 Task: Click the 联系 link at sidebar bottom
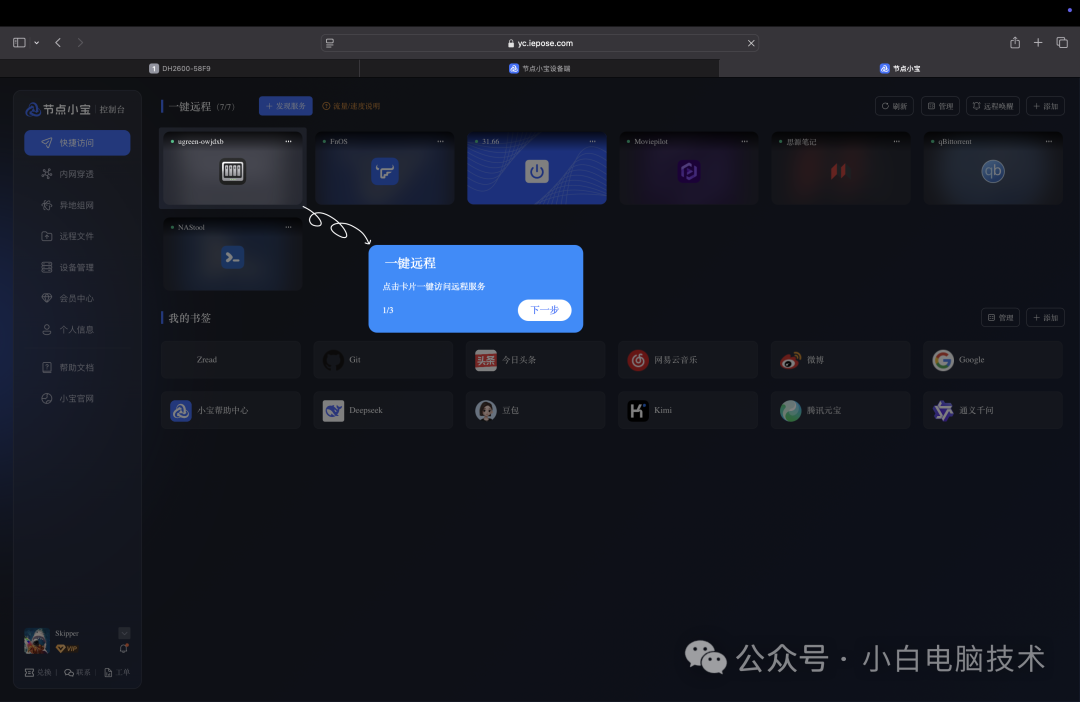pyautogui.click(x=78, y=673)
